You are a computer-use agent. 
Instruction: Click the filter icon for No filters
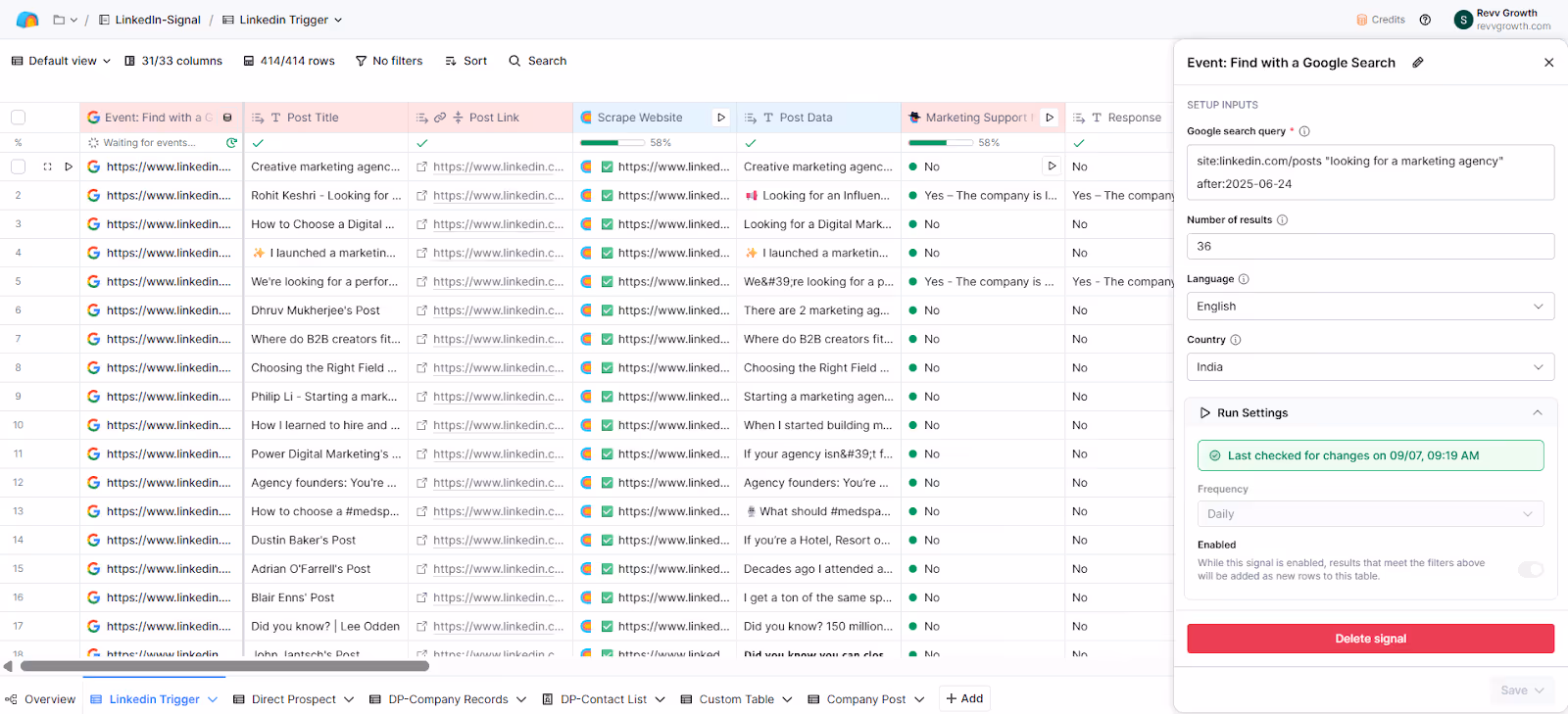(361, 61)
